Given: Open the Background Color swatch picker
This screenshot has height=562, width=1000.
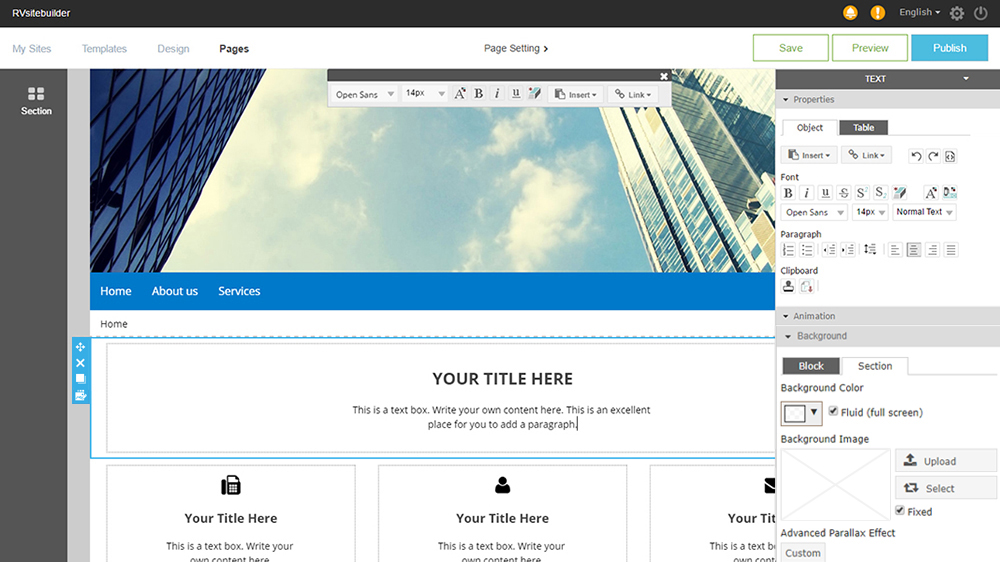Looking at the screenshot, I should [801, 413].
